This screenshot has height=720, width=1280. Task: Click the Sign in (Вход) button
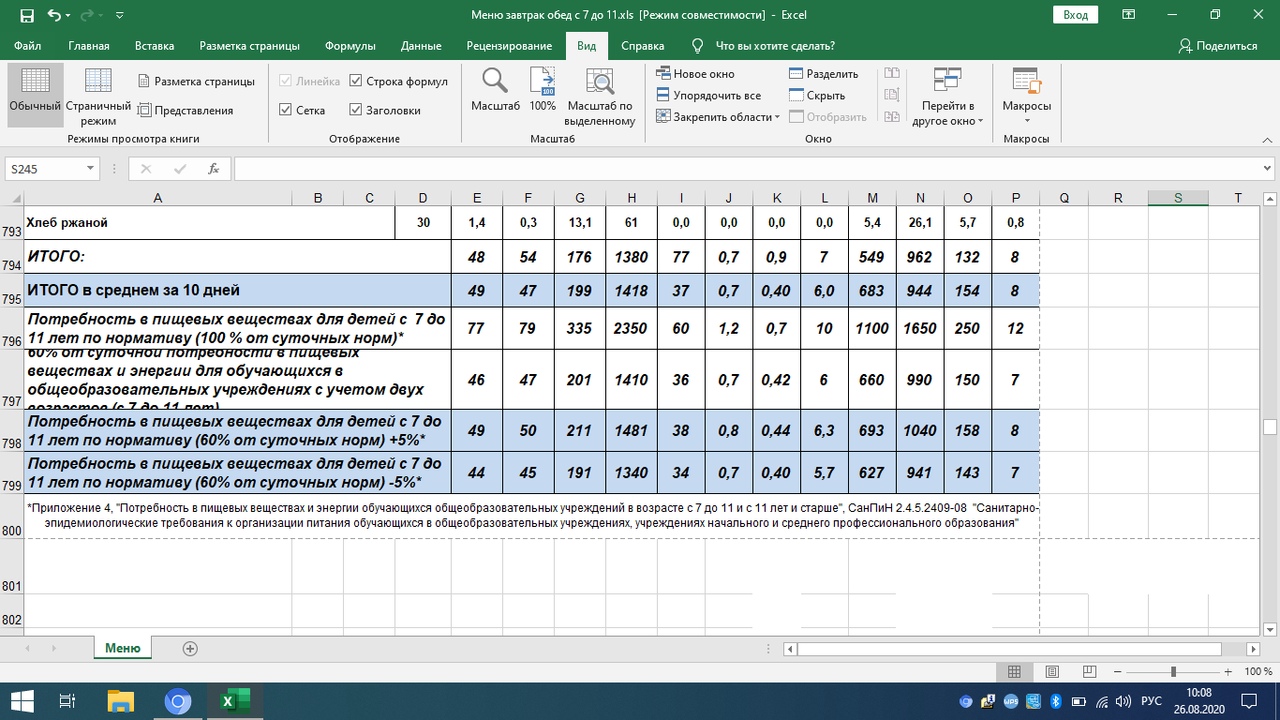point(1075,15)
